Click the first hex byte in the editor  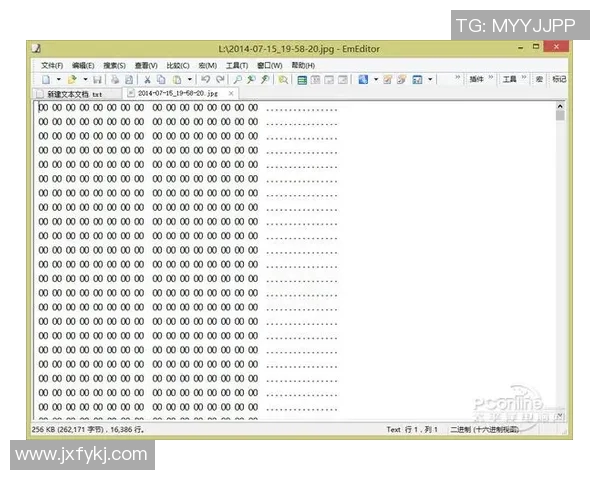tap(43, 107)
